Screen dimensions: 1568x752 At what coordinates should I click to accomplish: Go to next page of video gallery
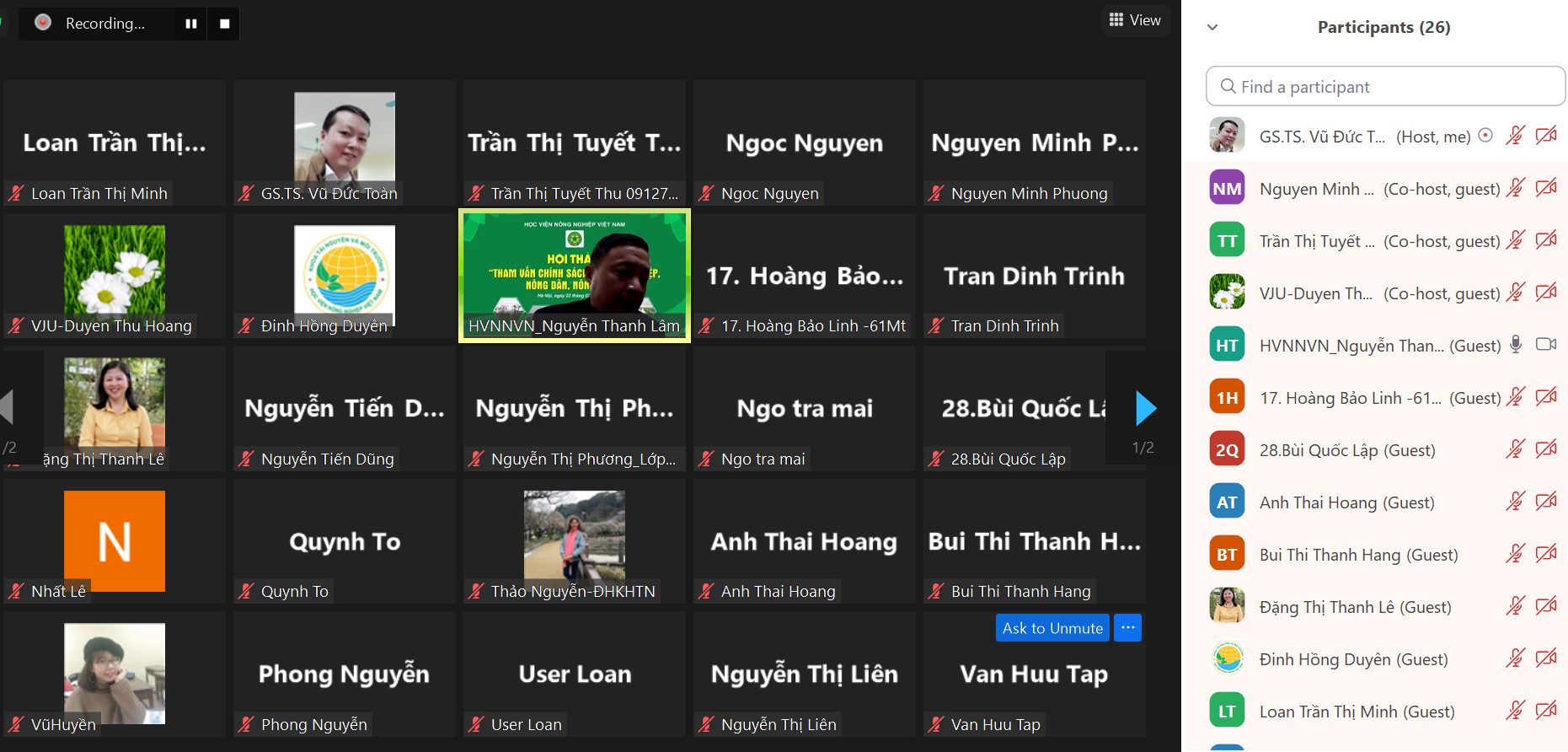[1145, 409]
